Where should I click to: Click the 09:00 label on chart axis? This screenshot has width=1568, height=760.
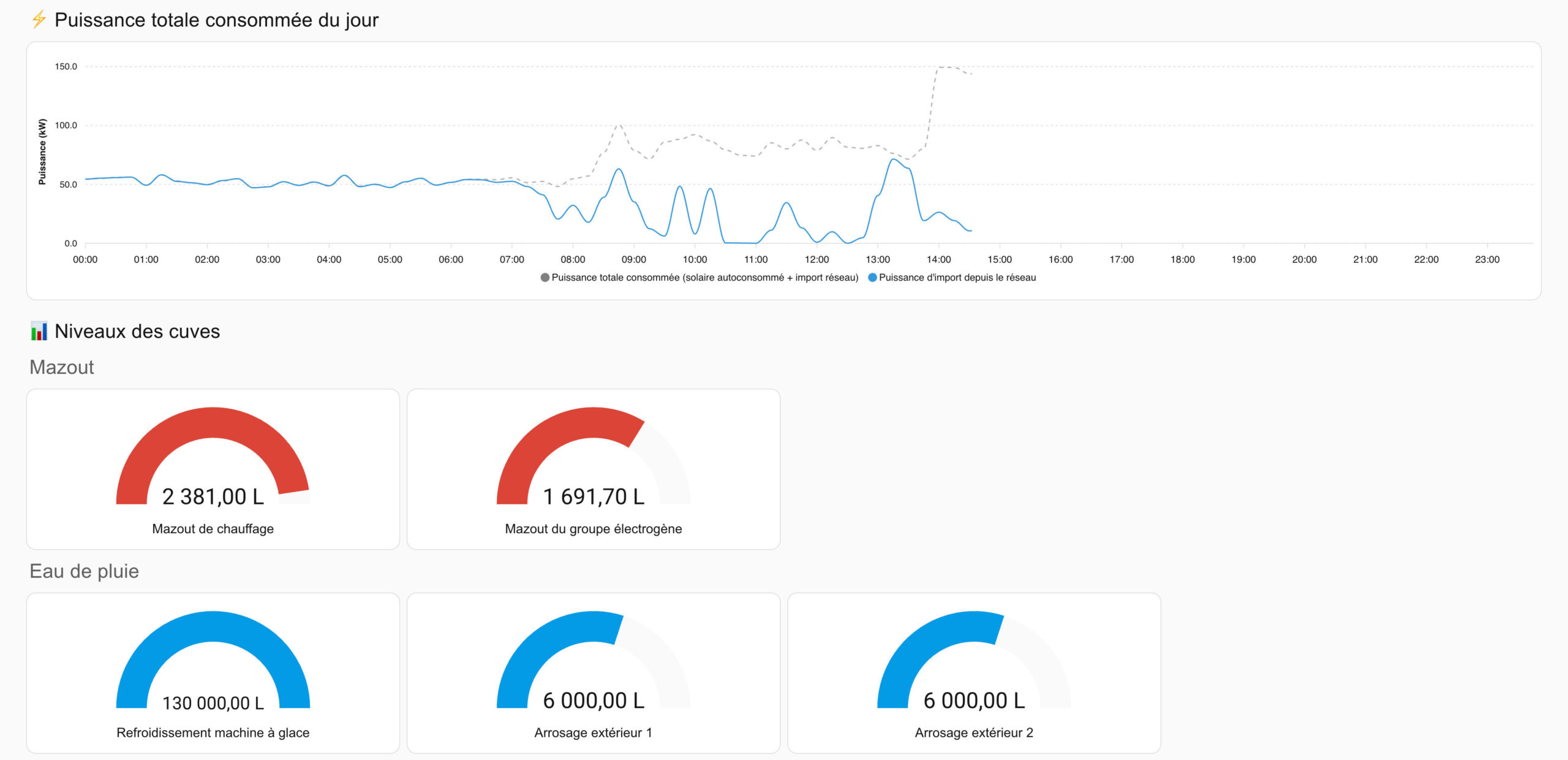click(633, 259)
